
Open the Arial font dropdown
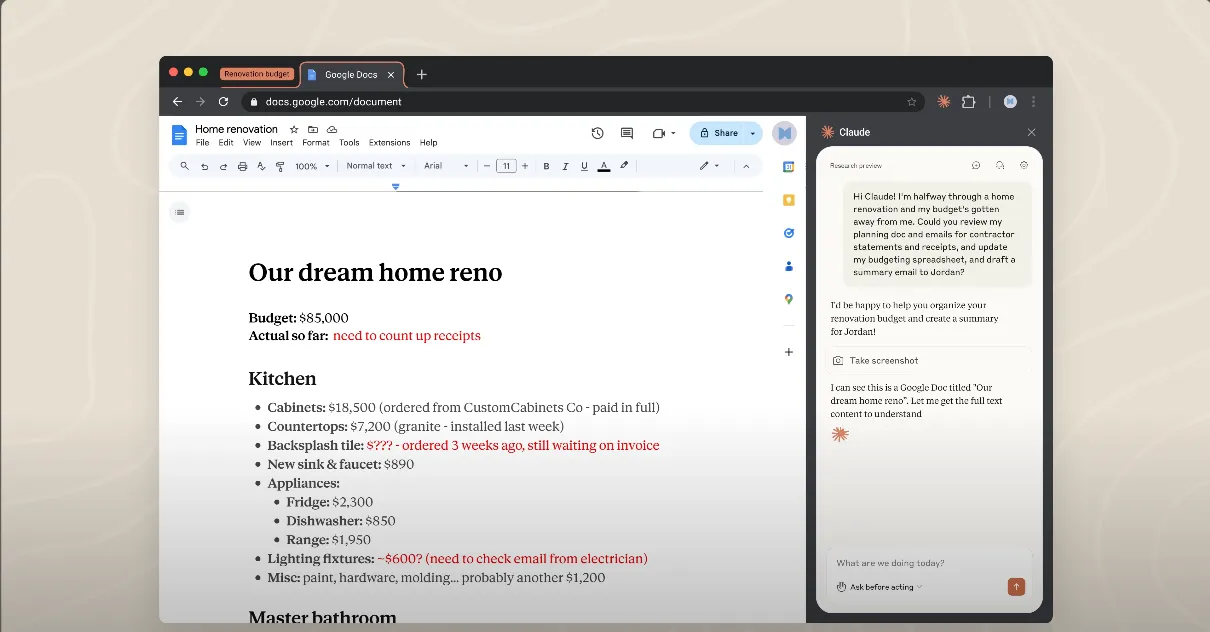coord(446,166)
